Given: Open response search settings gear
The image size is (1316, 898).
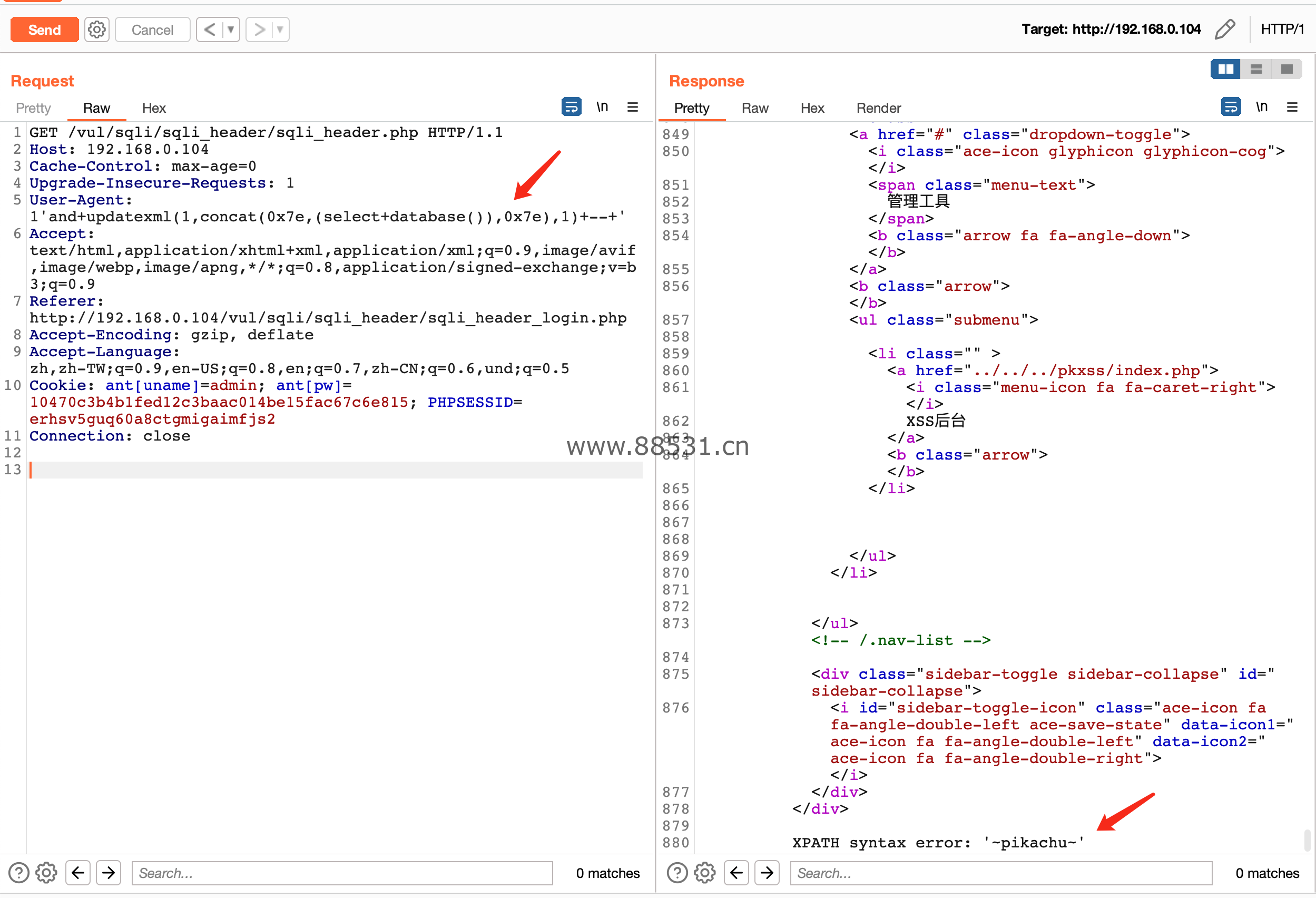Looking at the screenshot, I should pos(705,873).
